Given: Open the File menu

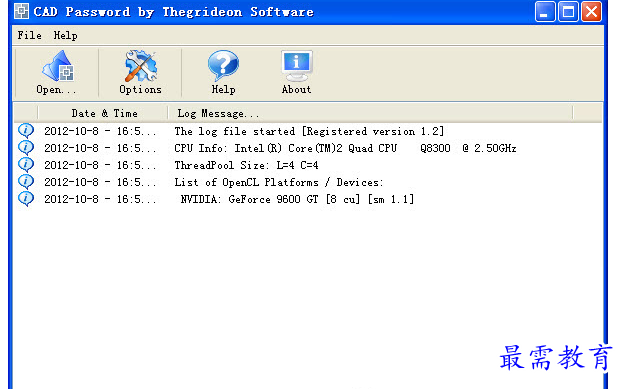Looking at the screenshot, I should click(29, 35).
